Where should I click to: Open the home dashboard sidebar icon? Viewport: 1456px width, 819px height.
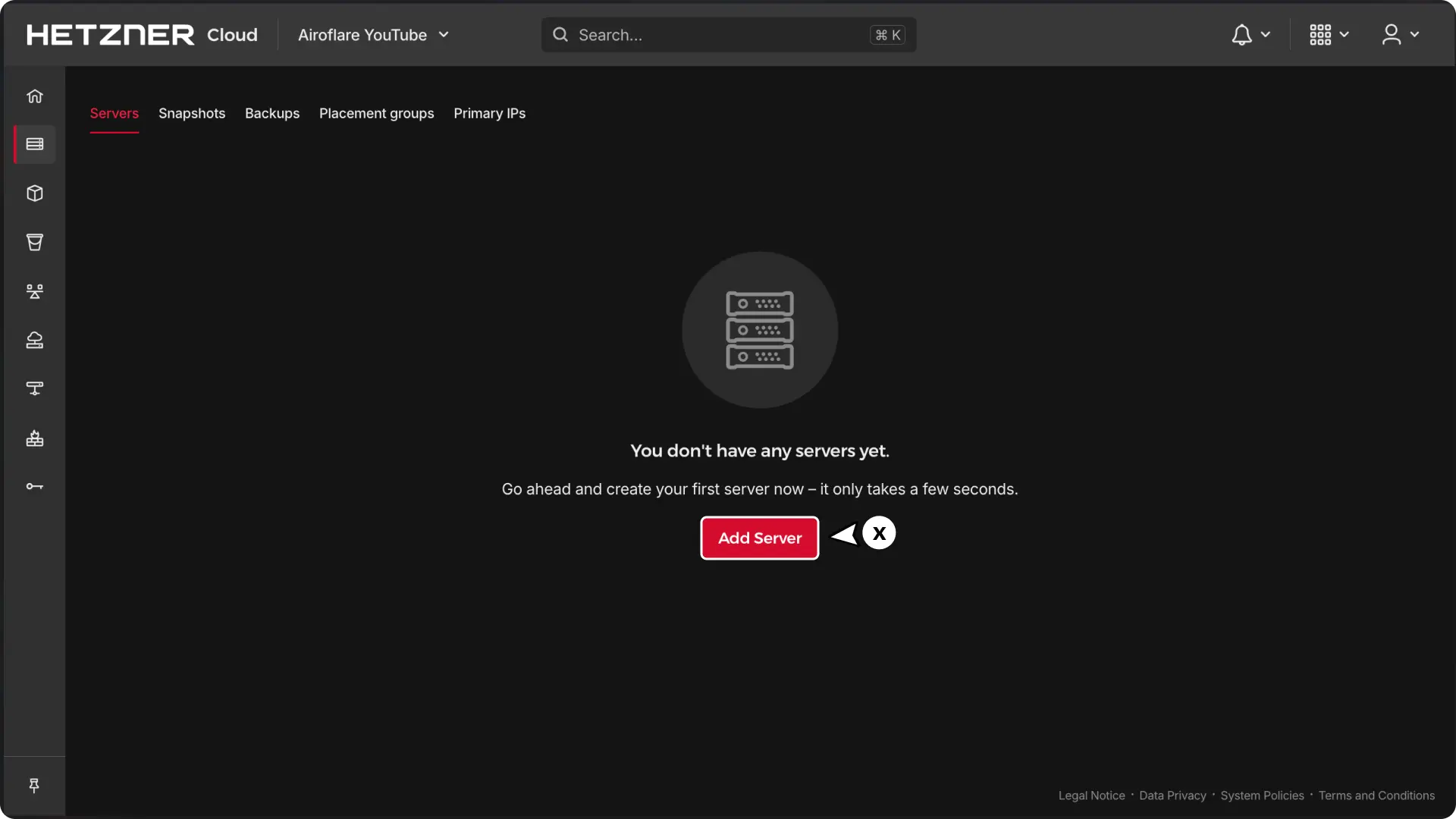(35, 96)
